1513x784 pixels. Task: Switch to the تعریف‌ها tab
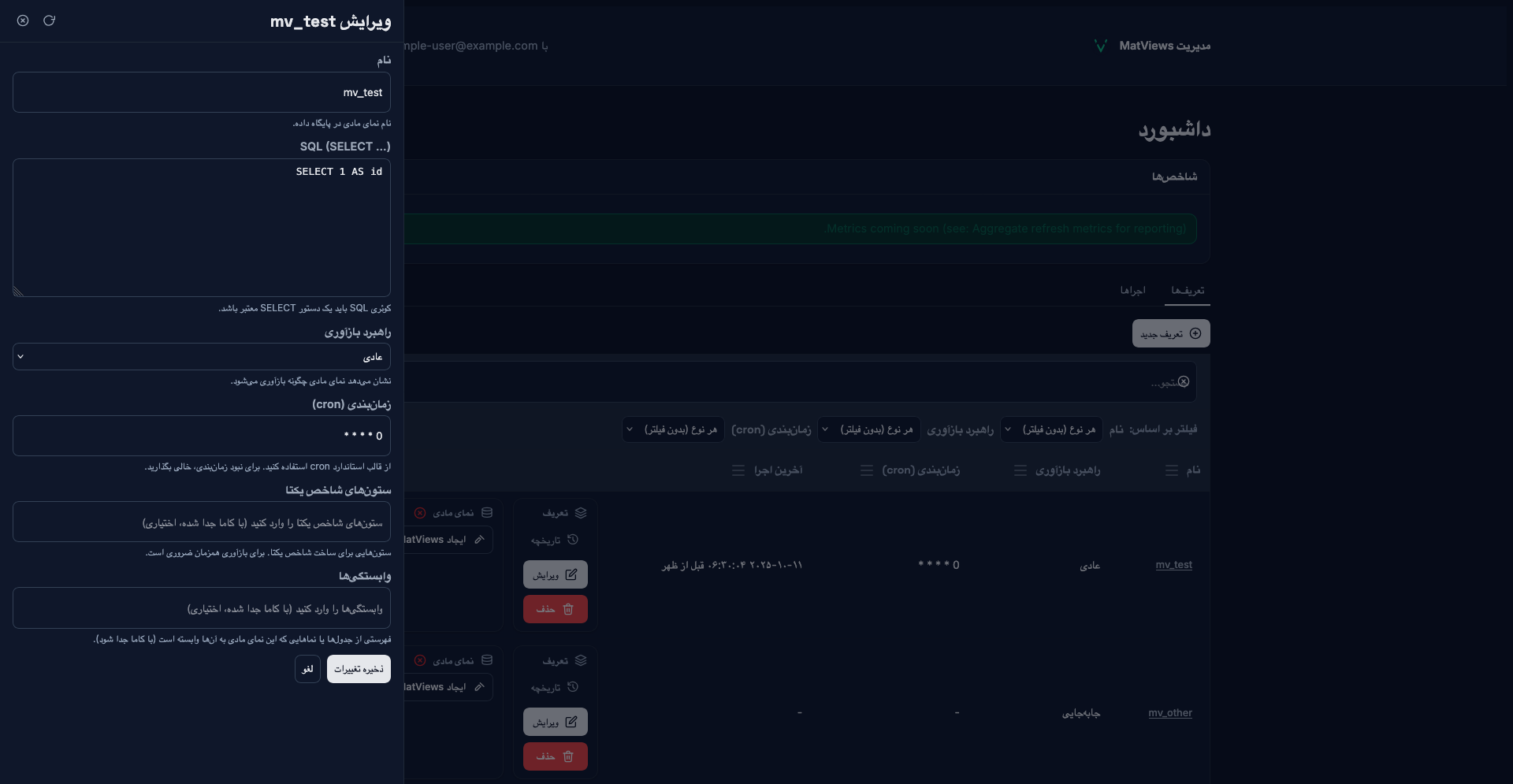1187,291
